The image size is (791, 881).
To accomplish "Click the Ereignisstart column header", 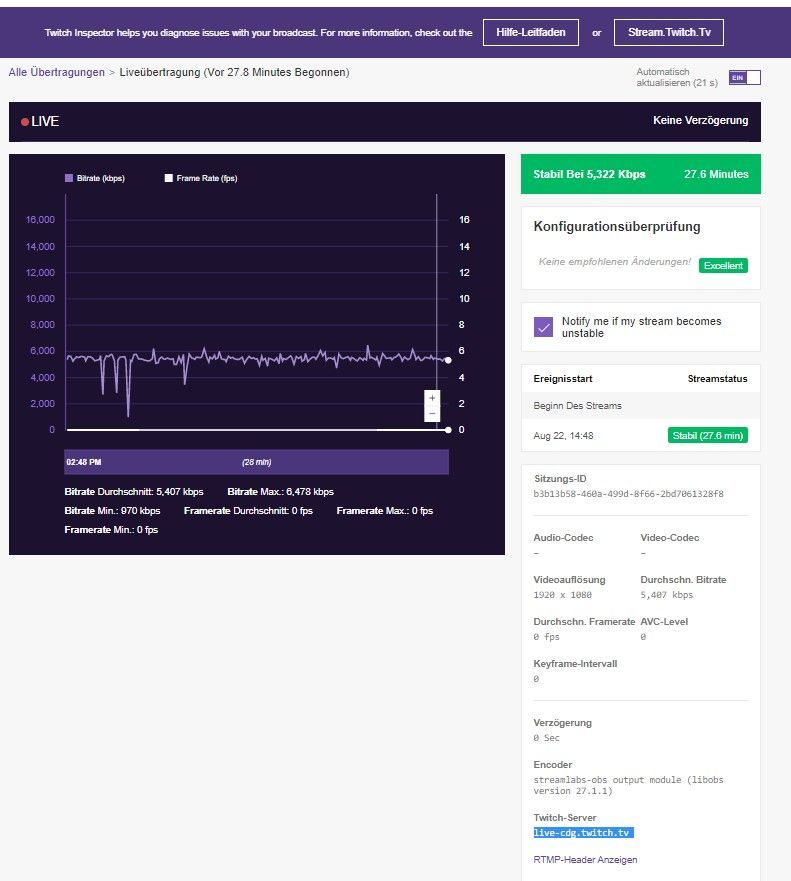I will click(563, 379).
